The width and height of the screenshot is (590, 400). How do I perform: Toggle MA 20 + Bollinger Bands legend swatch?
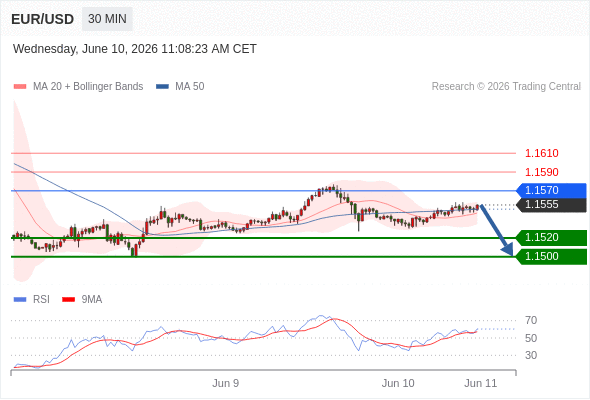[x=20, y=87]
